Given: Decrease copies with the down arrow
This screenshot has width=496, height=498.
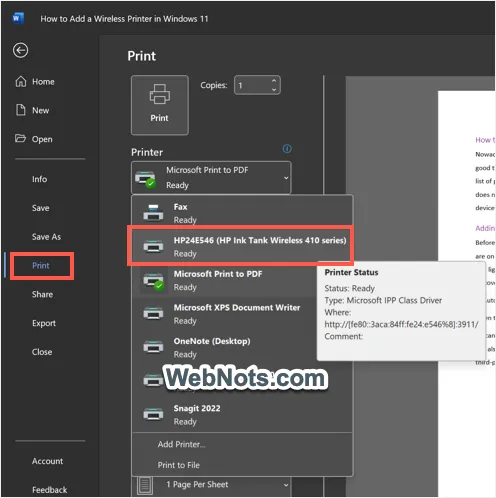Looking at the screenshot, I should [x=274, y=90].
